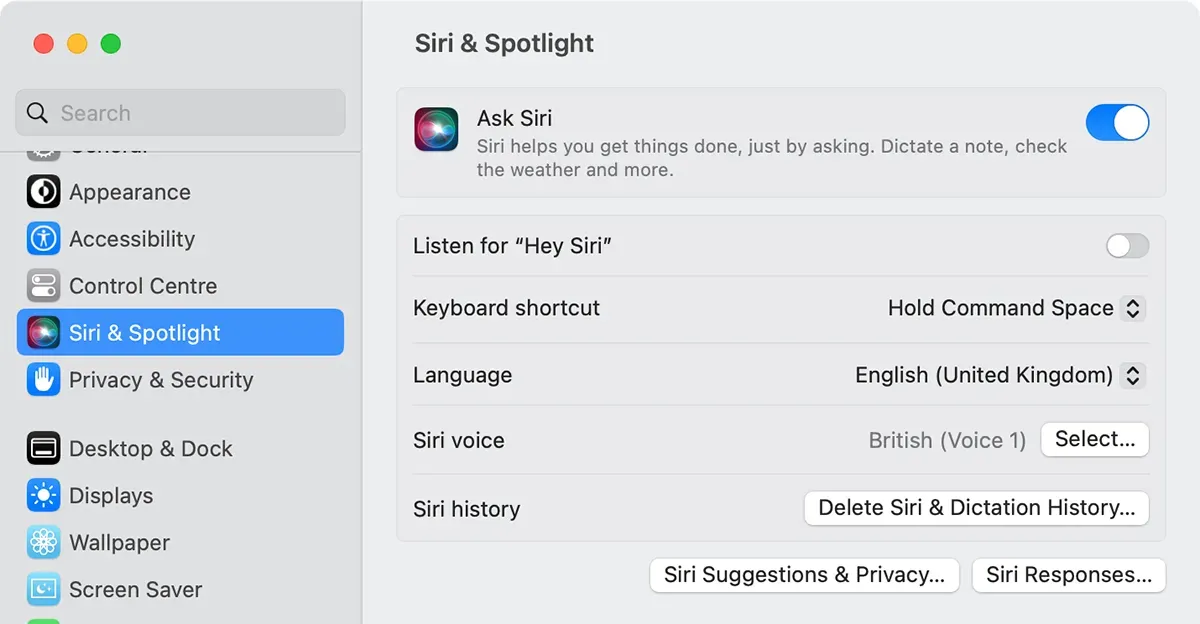
Task: Click the Screen Saver icon
Action: tap(44, 590)
